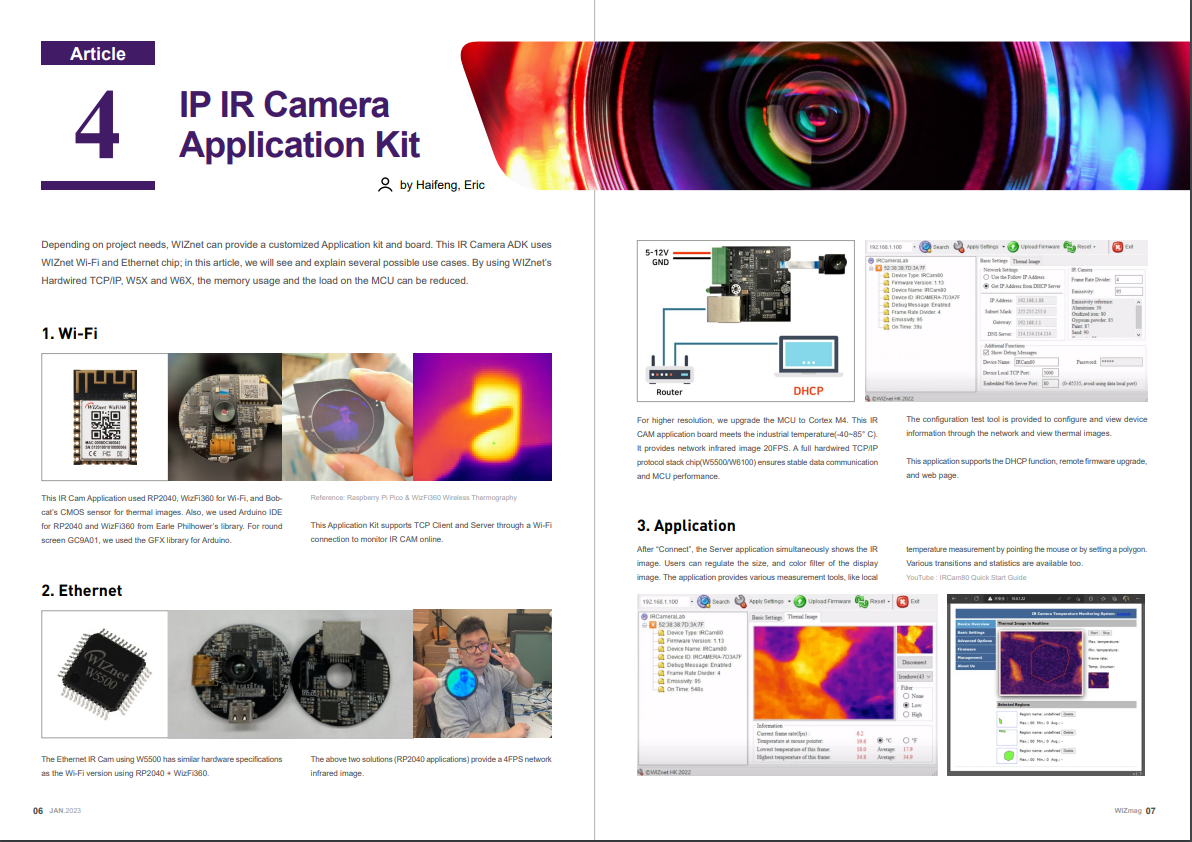This screenshot has height=842, width=1192.
Task: Open Device Overview in web monitoring page sidebar
Action: [974, 624]
